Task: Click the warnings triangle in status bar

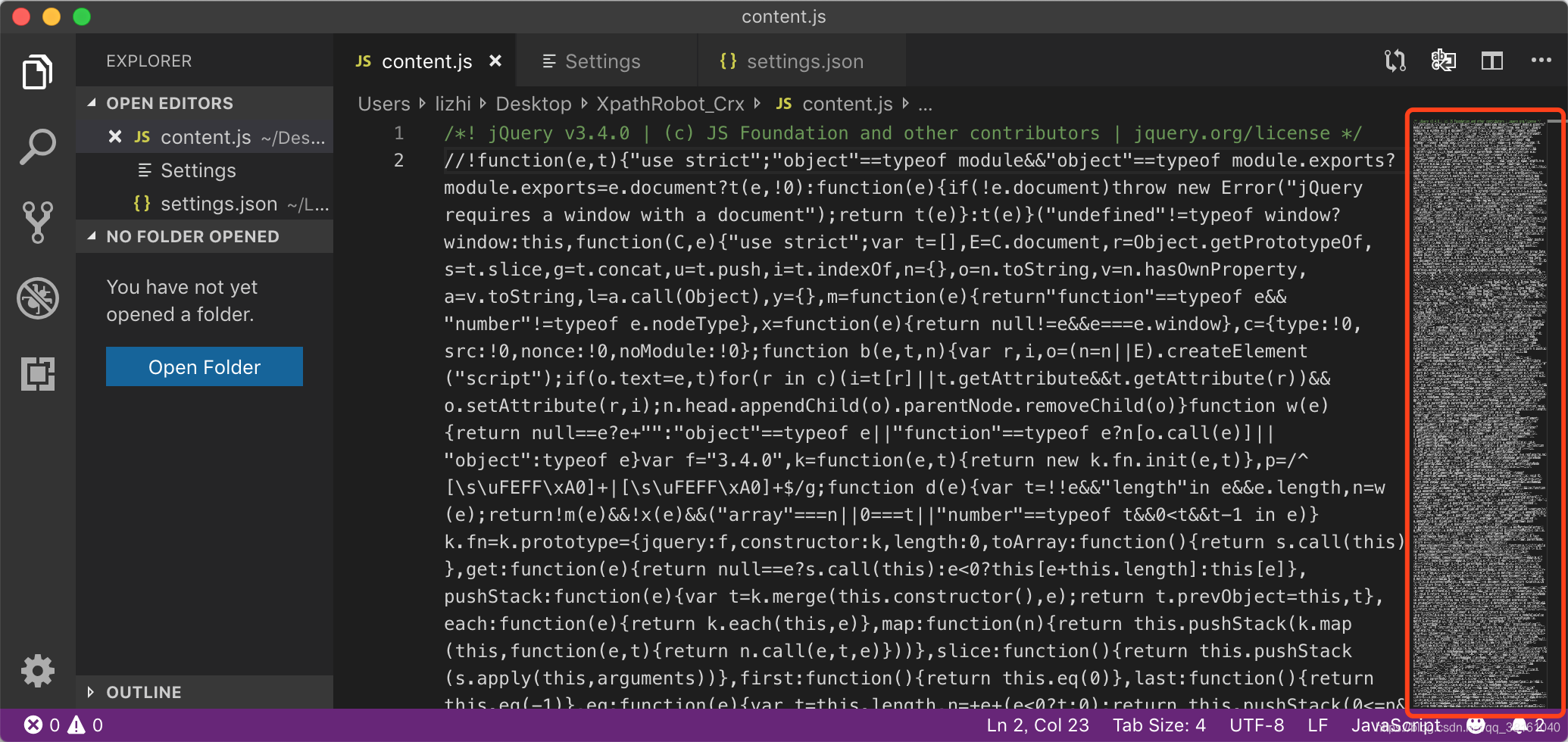Action: (77, 725)
